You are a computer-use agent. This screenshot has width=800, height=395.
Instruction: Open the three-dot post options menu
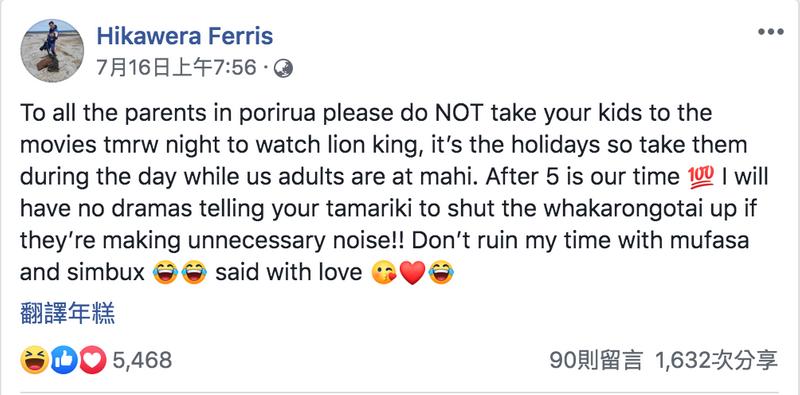click(770, 32)
